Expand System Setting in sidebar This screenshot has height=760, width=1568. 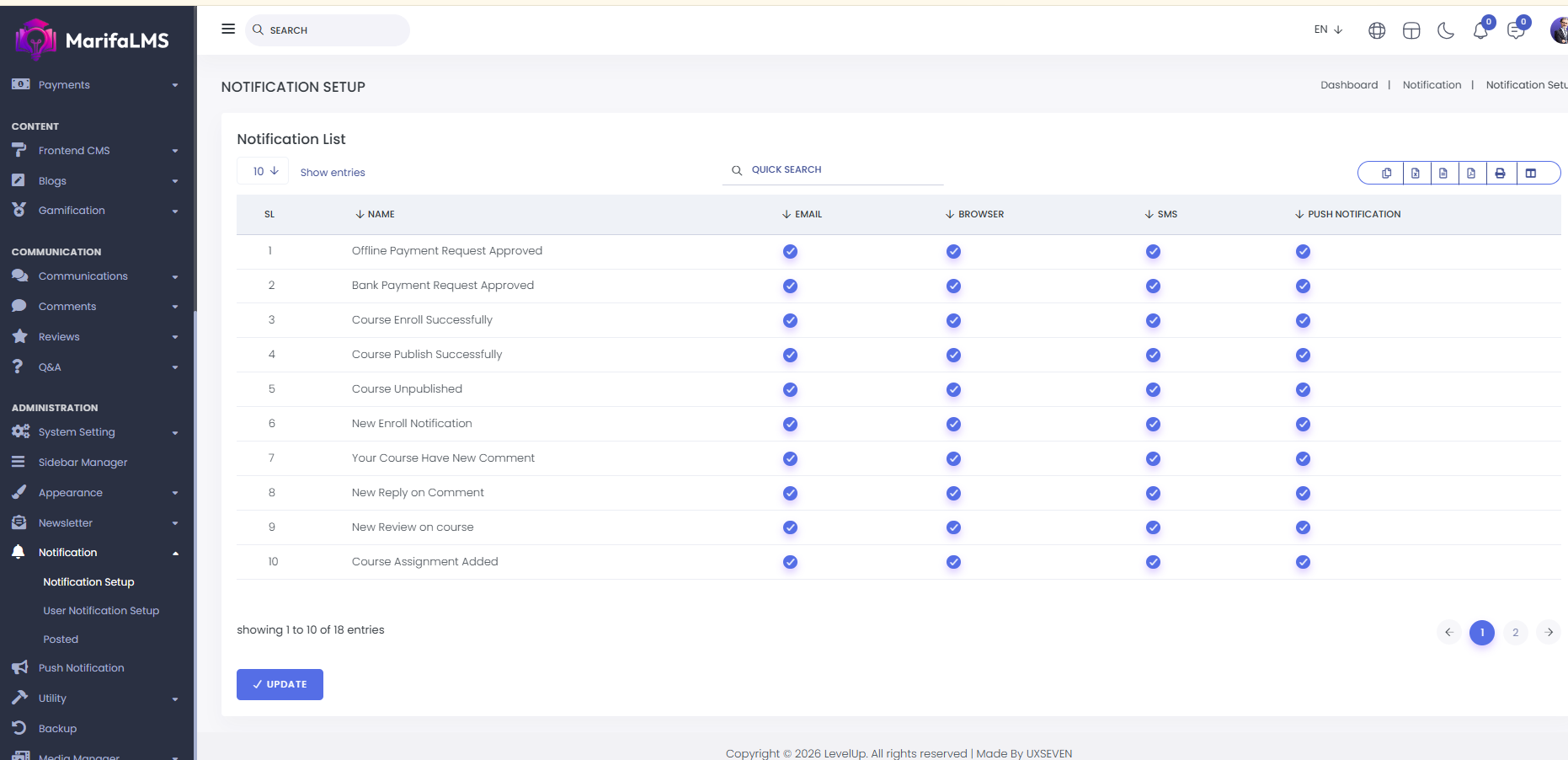(x=93, y=432)
